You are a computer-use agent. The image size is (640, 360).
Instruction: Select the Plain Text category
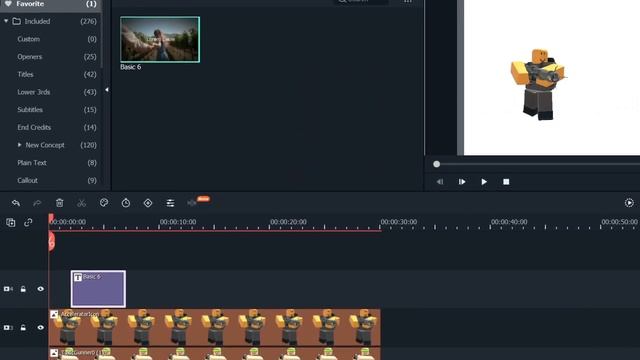coord(32,163)
